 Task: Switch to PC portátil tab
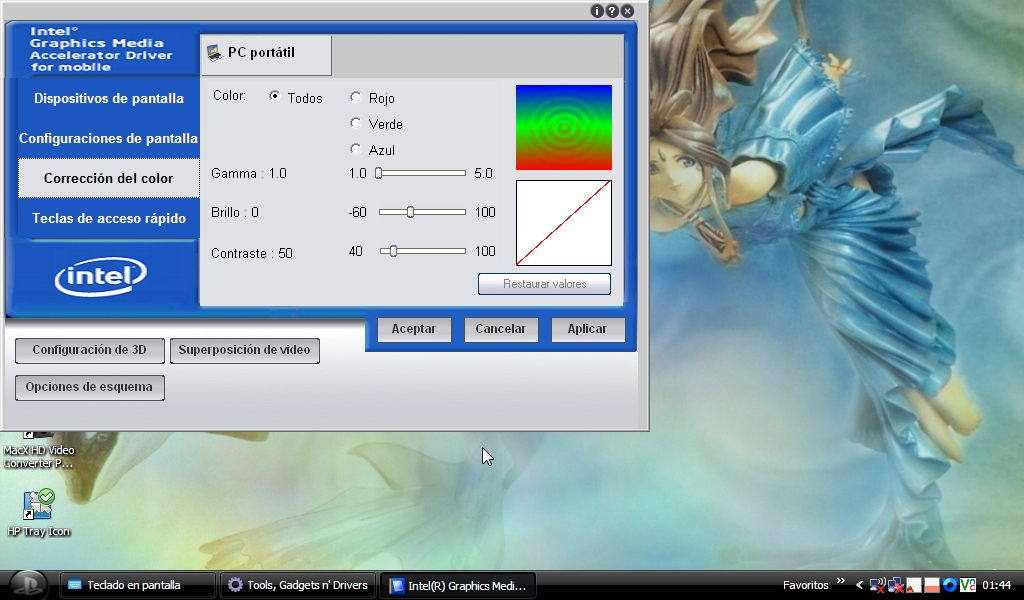(266, 55)
